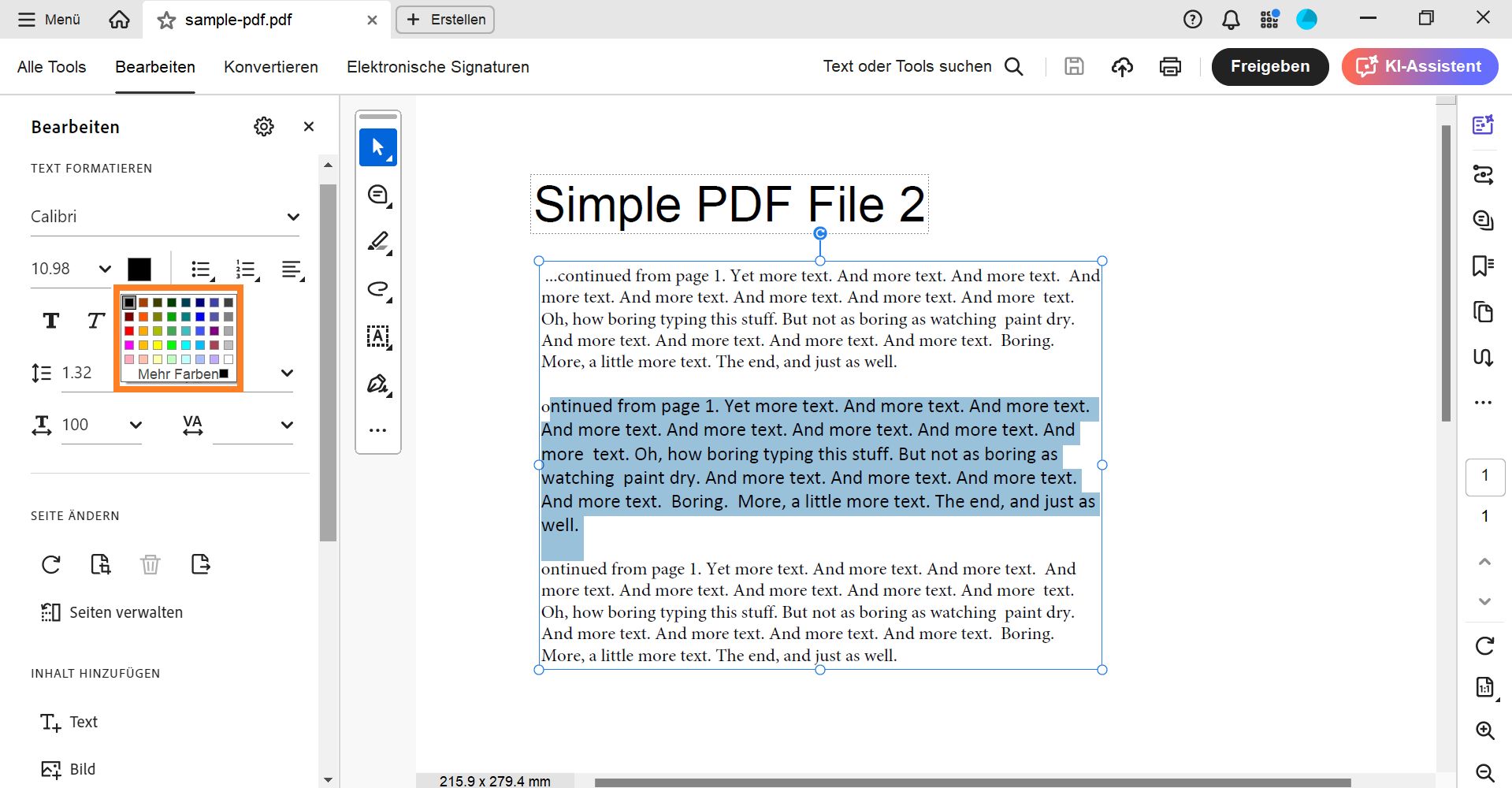Toggle italic text formatting
The width and height of the screenshot is (1512, 788).
pyautogui.click(x=95, y=321)
